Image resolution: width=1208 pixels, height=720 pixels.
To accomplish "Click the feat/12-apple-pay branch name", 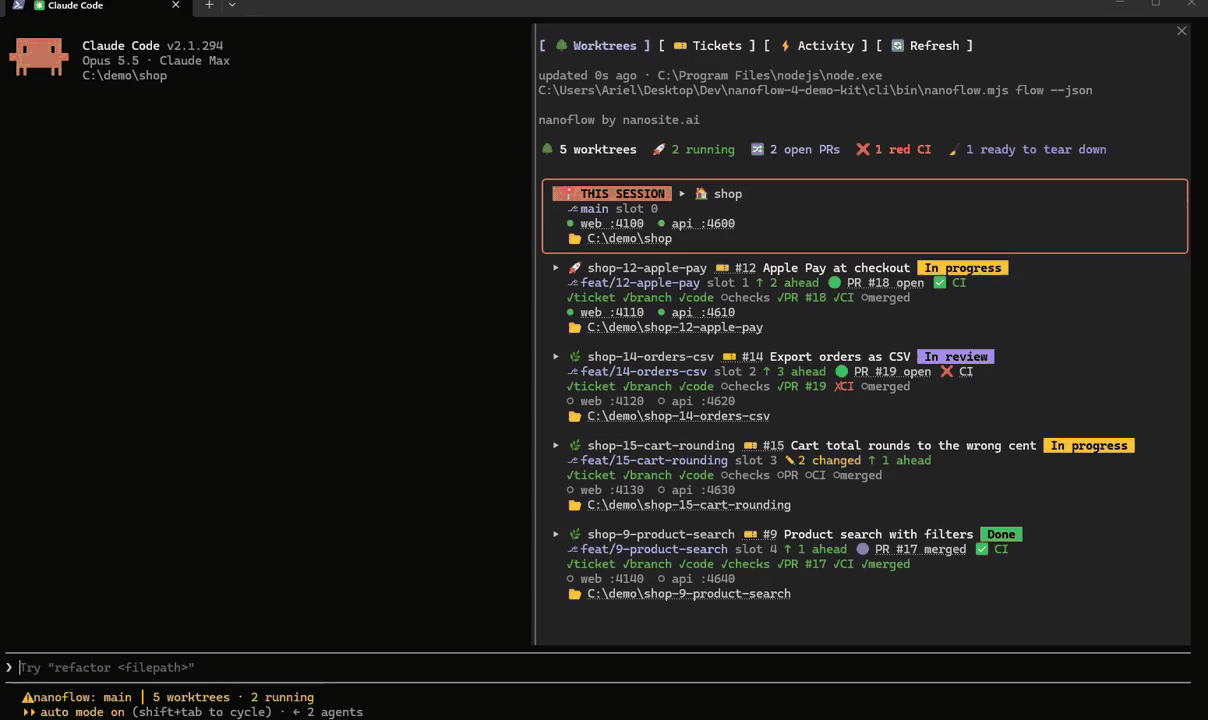I will tap(640, 283).
